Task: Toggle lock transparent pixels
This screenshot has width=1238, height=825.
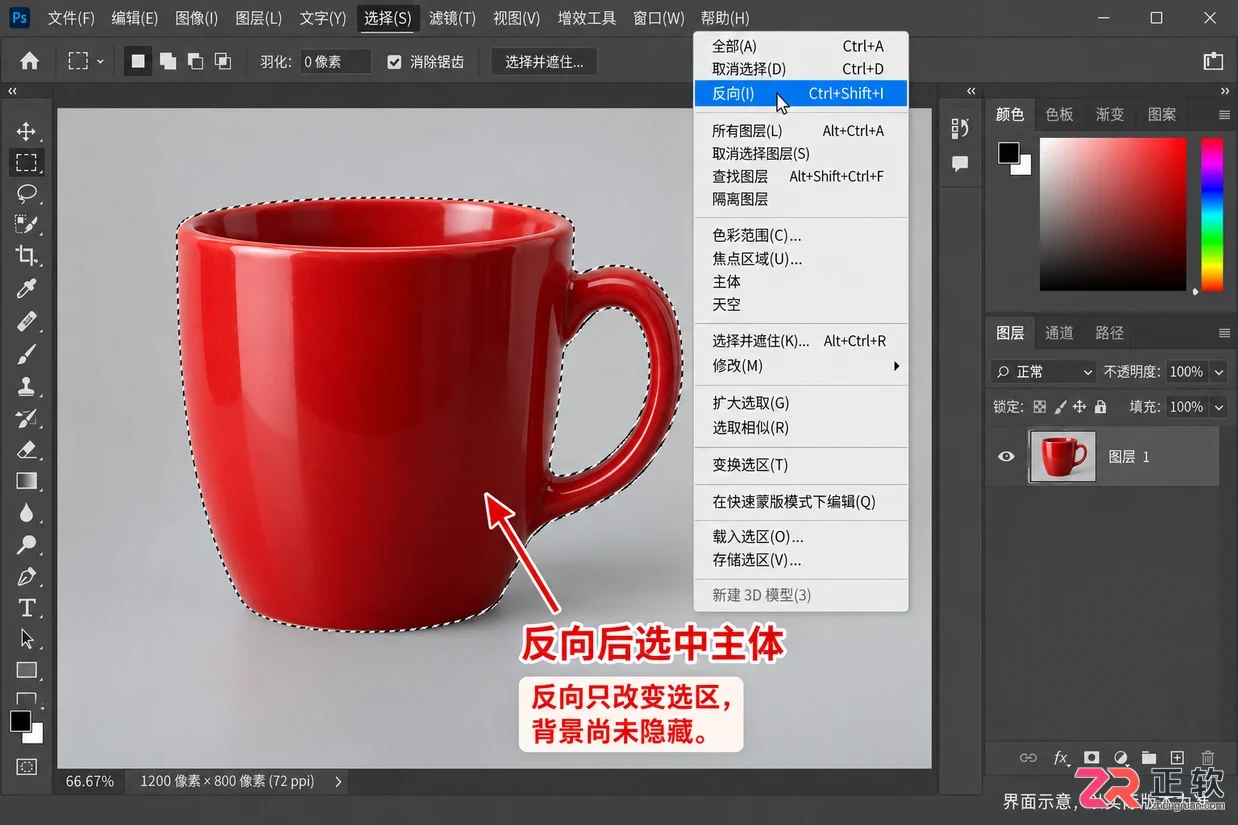Action: click(x=1040, y=407)
